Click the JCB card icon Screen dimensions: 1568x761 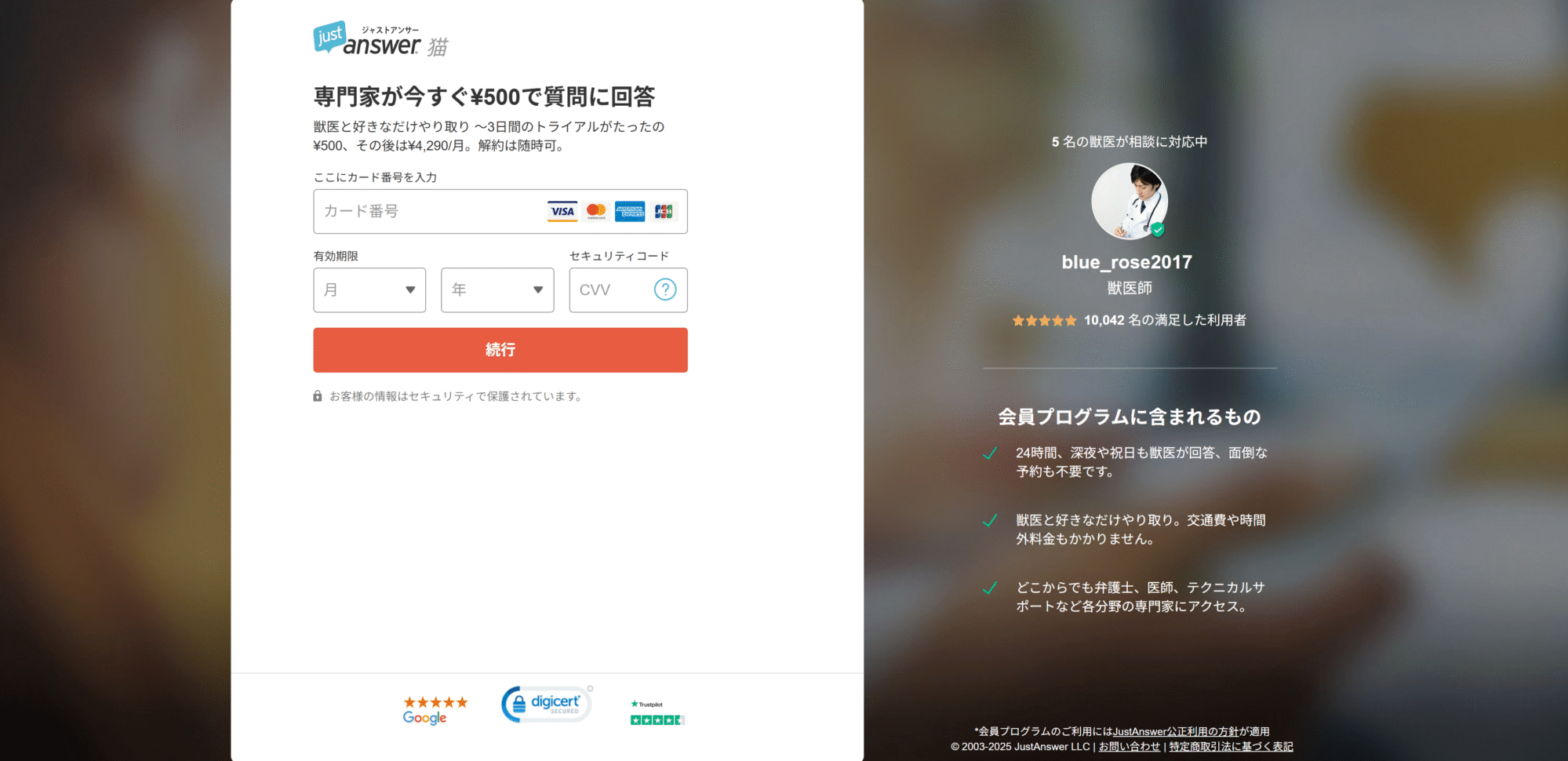[x=664, y=211]
